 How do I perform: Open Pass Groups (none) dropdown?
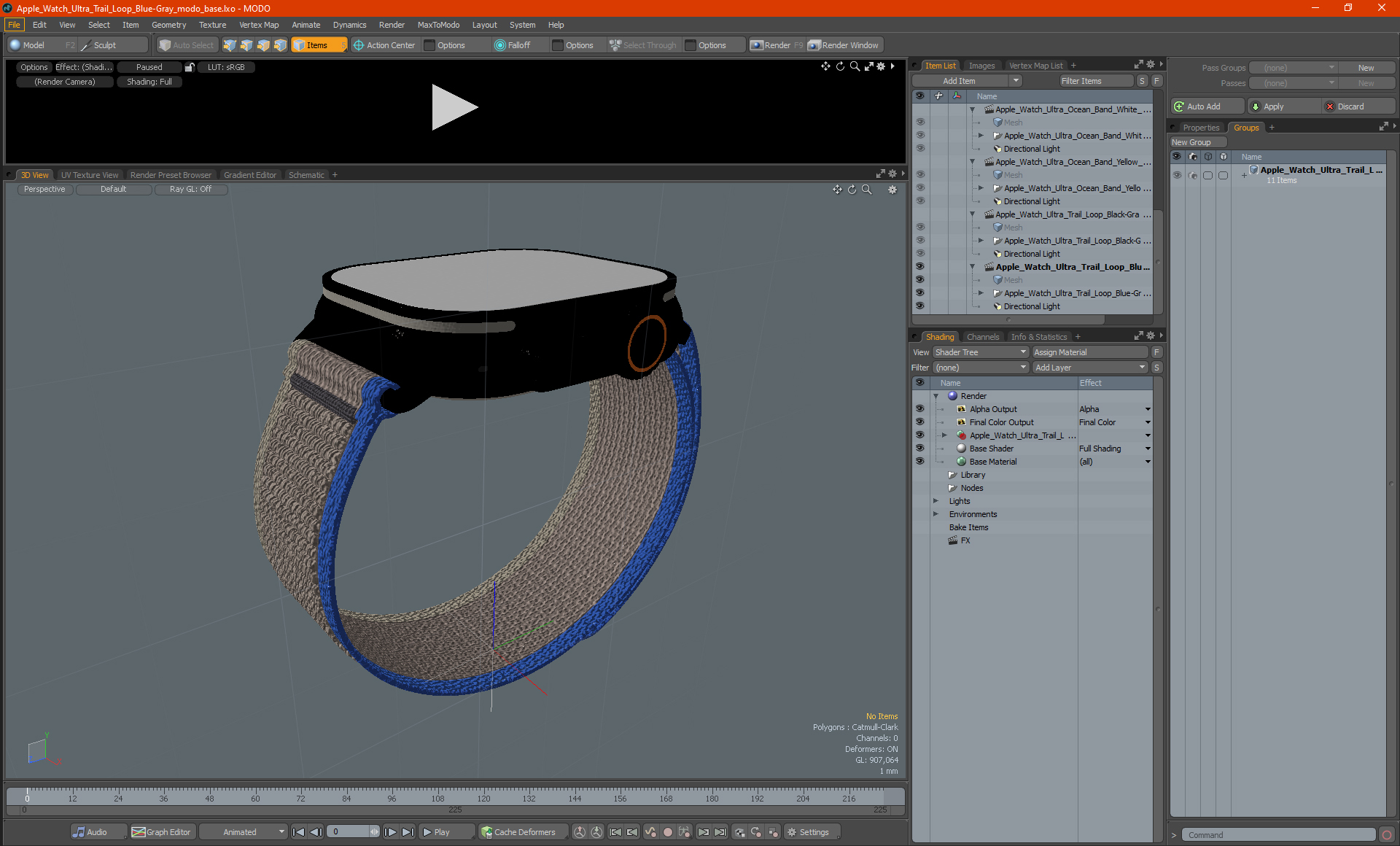(x=1293, y=68)
